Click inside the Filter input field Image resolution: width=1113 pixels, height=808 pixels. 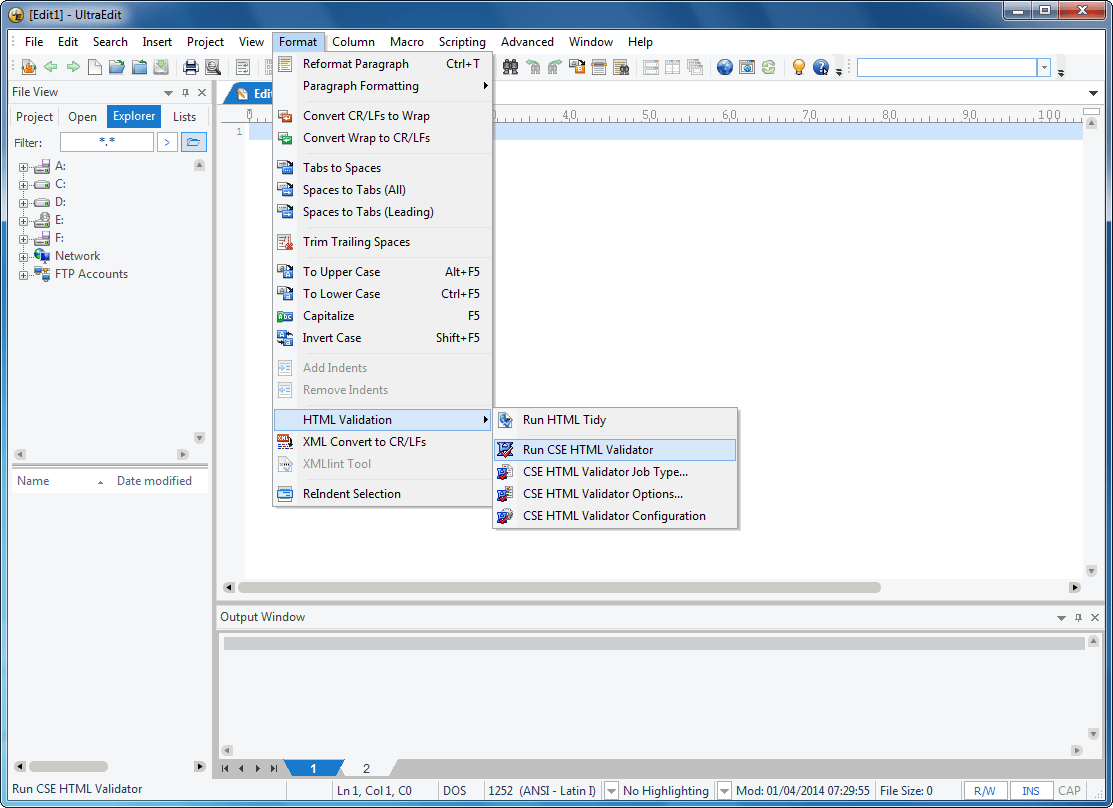[x=108, y=142]
